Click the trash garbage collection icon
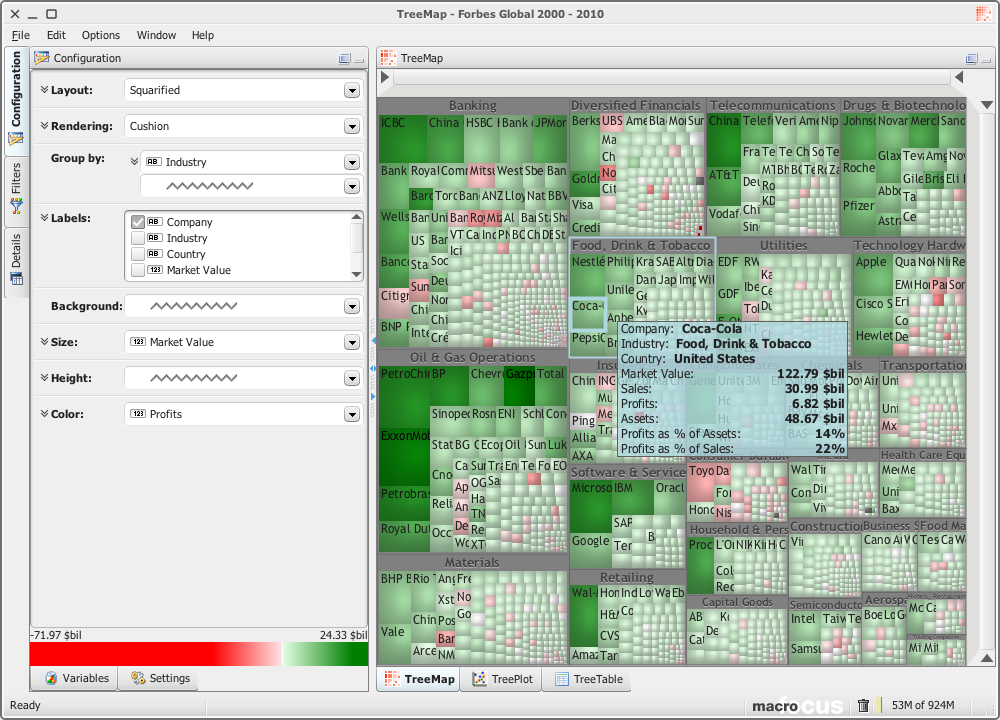1000x720 pixels. click(x=863, y=706)
